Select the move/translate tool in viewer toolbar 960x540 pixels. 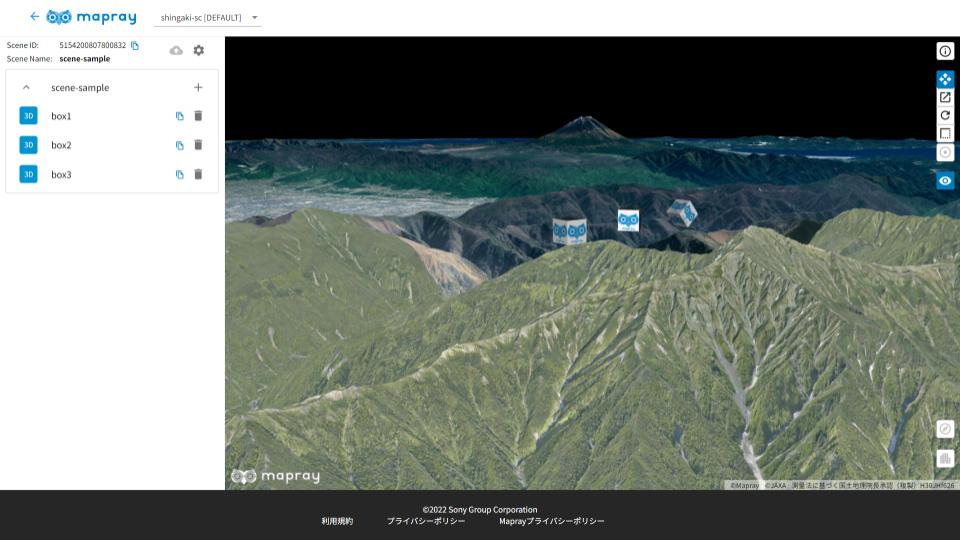(x=945, y=79)
